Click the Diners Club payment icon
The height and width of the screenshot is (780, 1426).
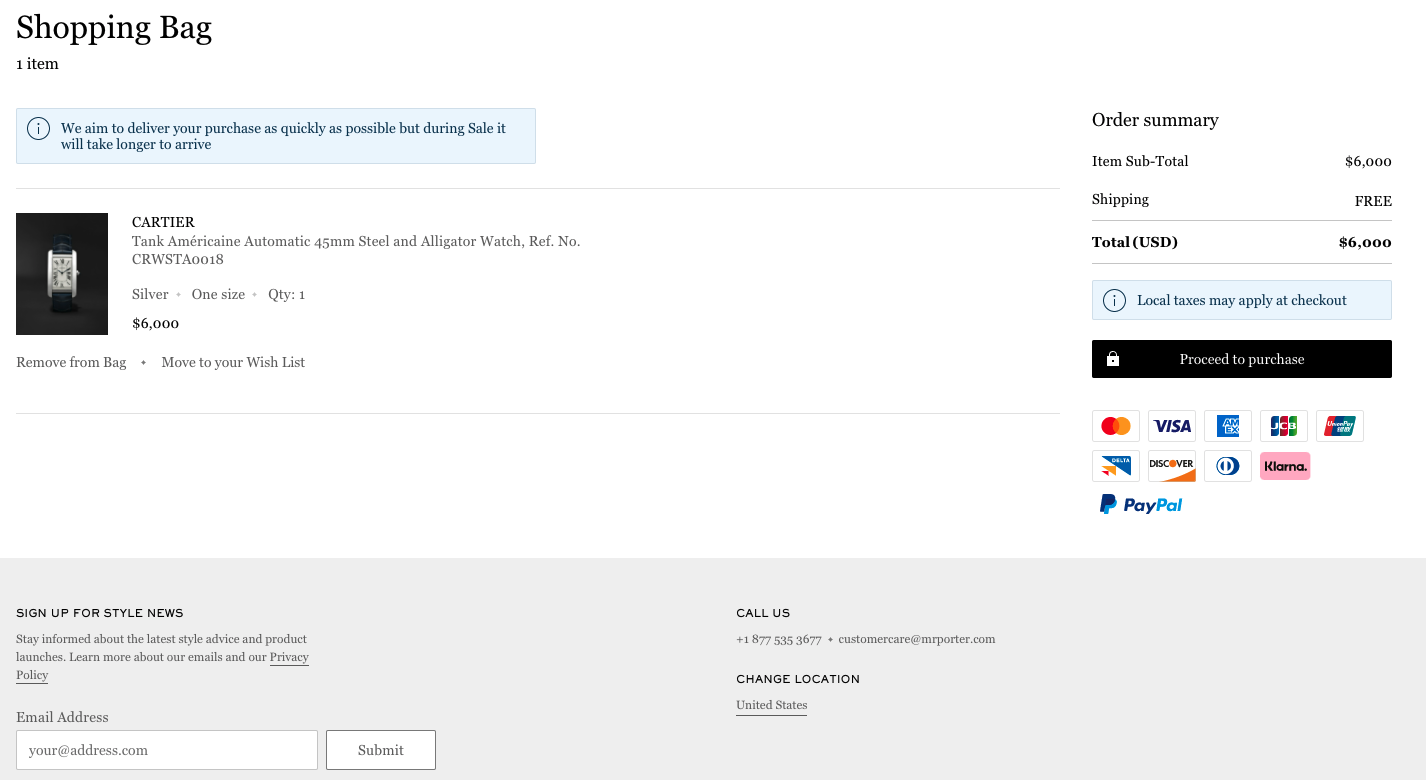click(1228, 466)
